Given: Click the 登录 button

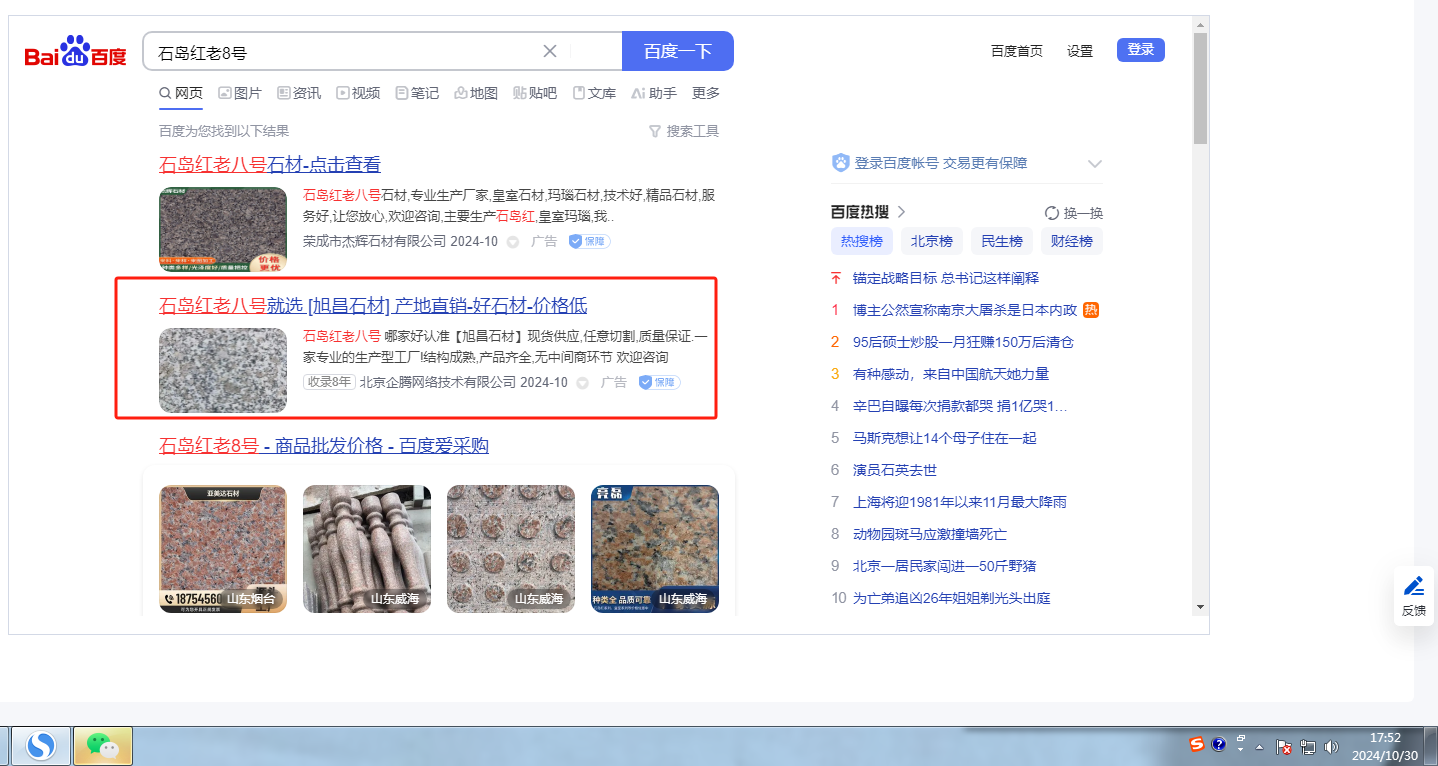Looking at the screenshot, I should 1141,50.
